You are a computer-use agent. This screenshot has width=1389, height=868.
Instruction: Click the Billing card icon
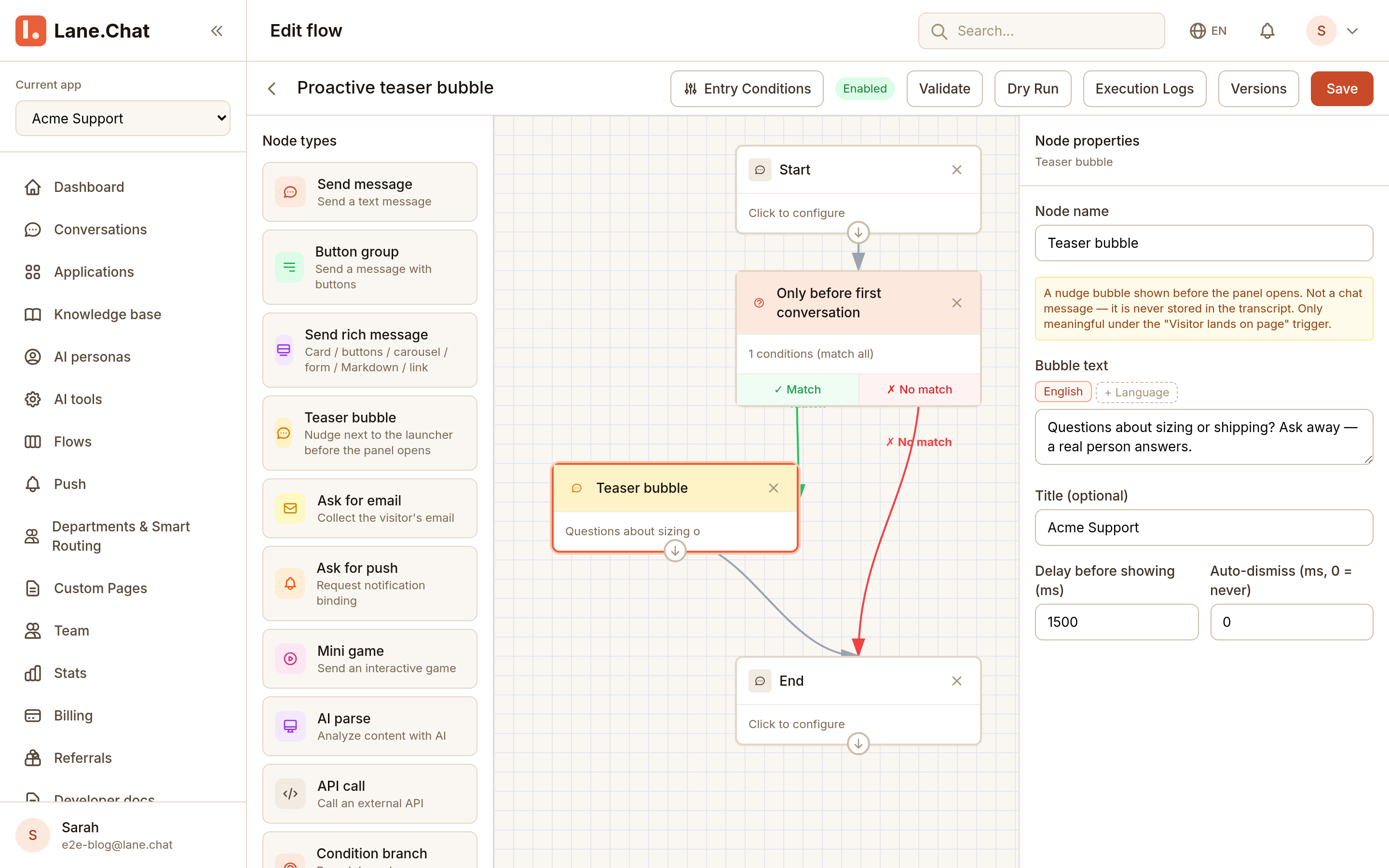click(33, 716)
